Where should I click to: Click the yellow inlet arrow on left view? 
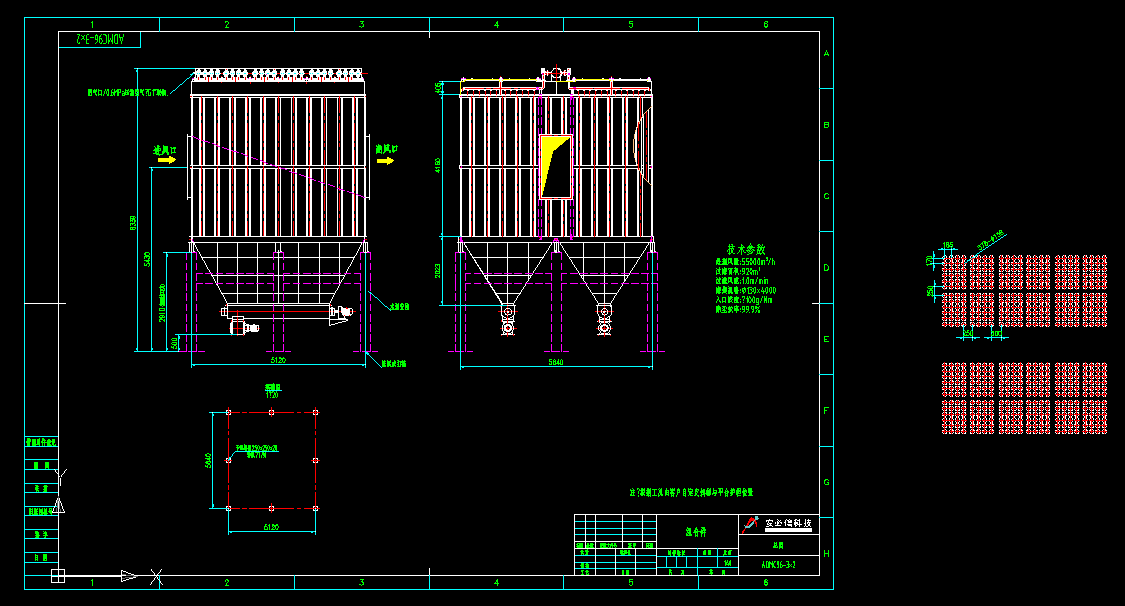[164, 160]
